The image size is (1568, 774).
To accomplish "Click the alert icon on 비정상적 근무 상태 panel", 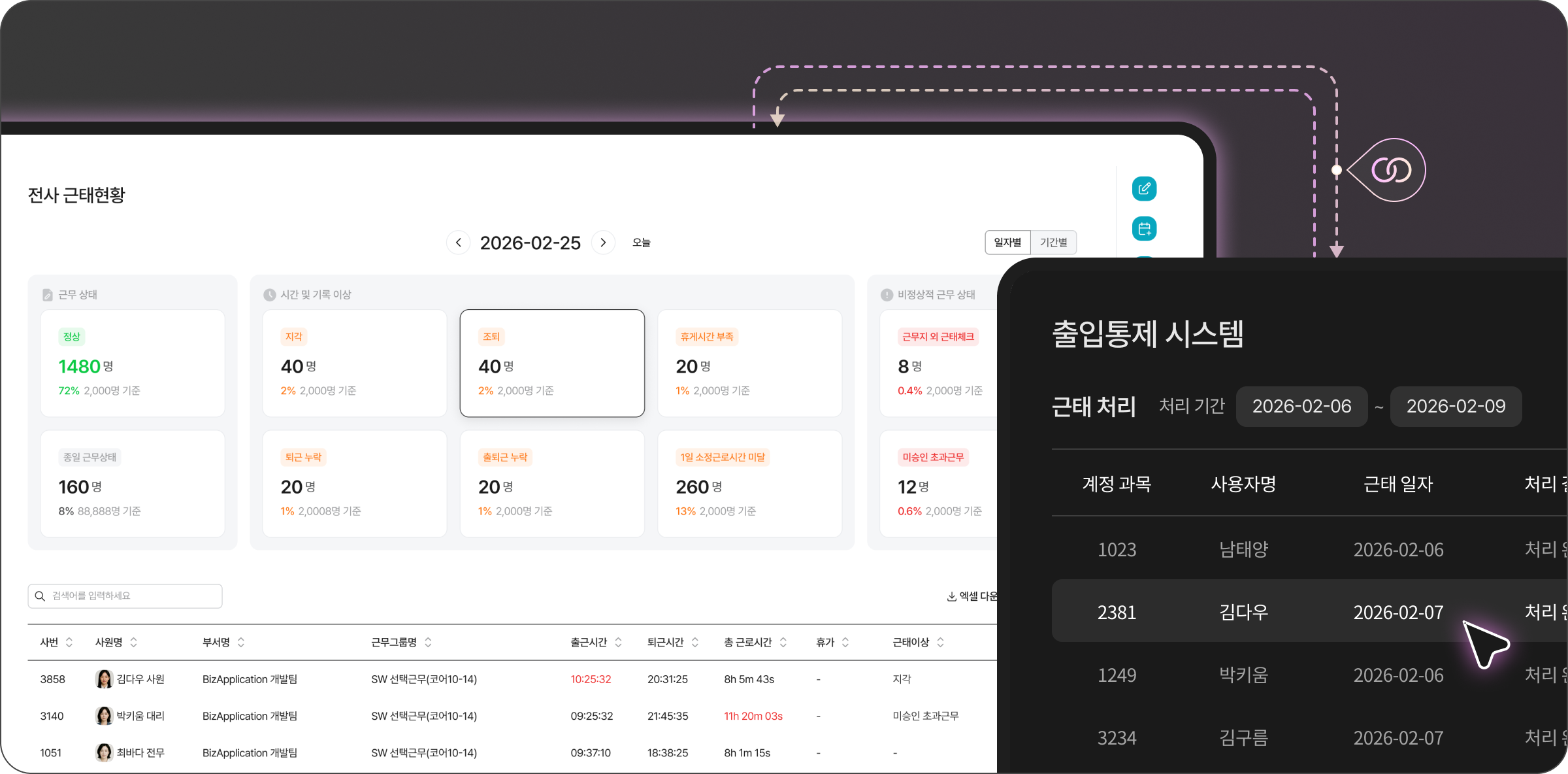I will click(885, 294).
